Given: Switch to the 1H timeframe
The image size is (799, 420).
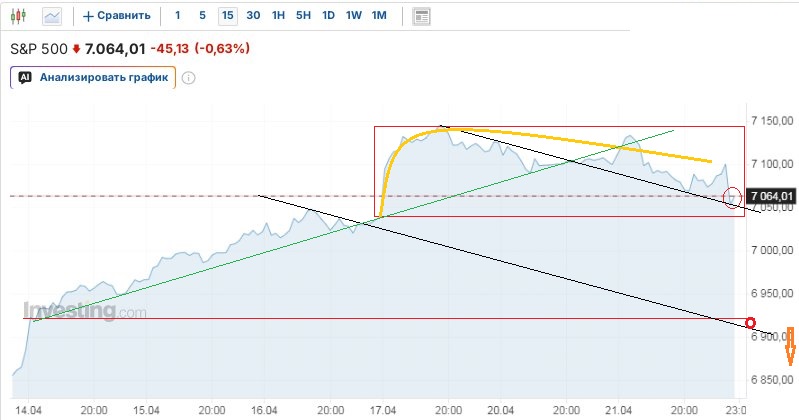Looking at the screenshot, I should 279,16.
